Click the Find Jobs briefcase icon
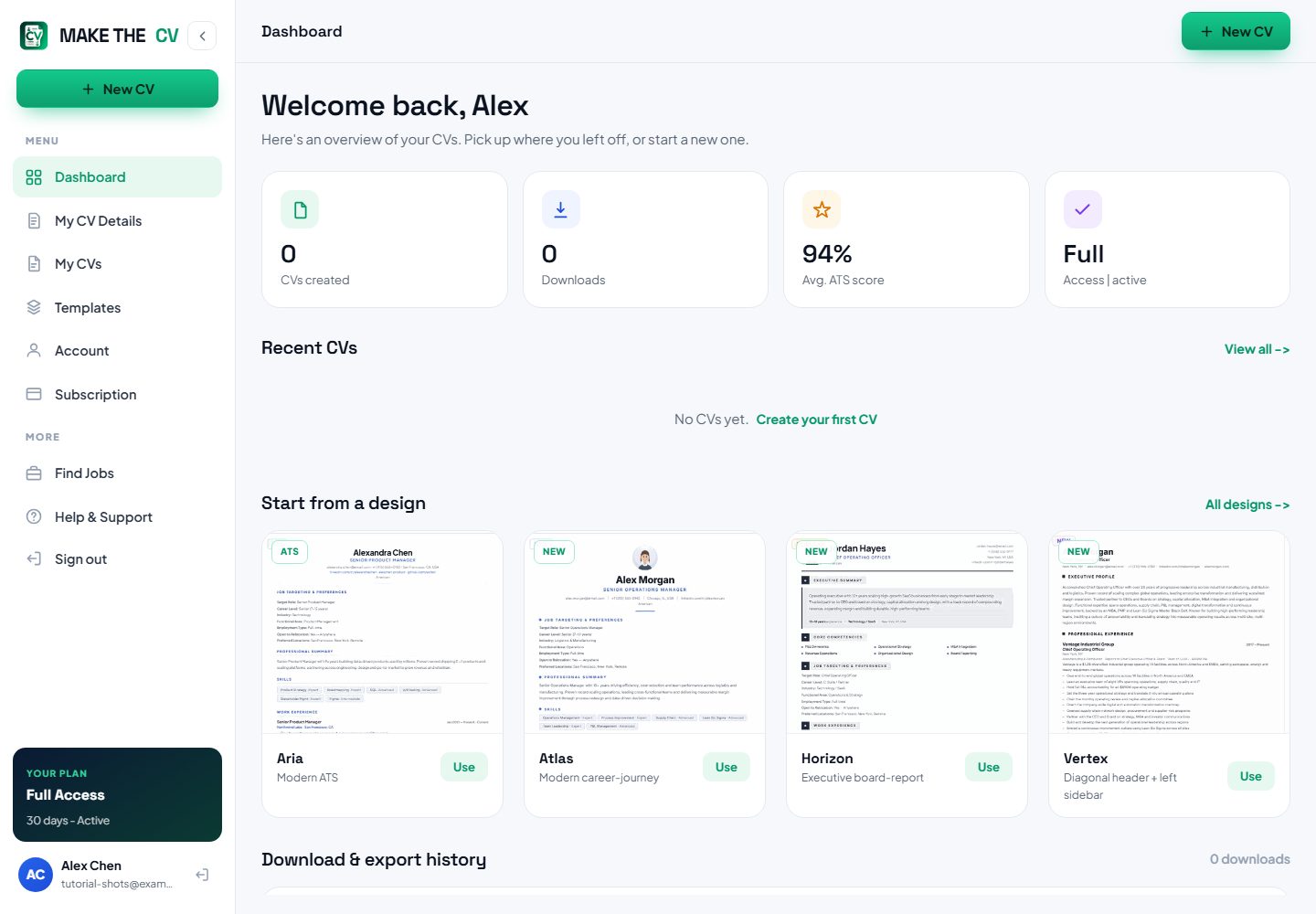 coord(34,473)
